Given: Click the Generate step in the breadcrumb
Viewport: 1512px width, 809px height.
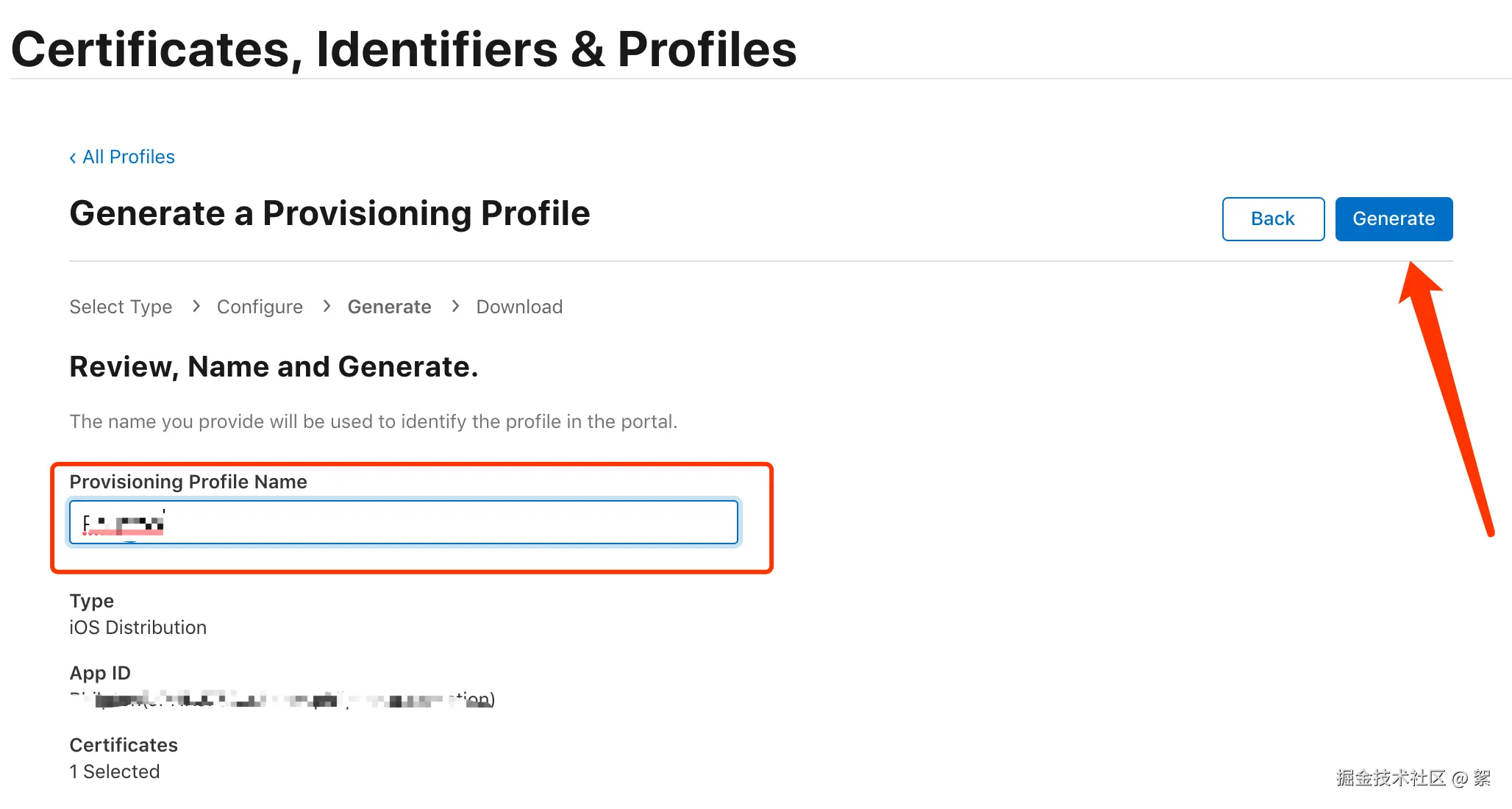Looking at the screenshot, I should coord(389,307).
